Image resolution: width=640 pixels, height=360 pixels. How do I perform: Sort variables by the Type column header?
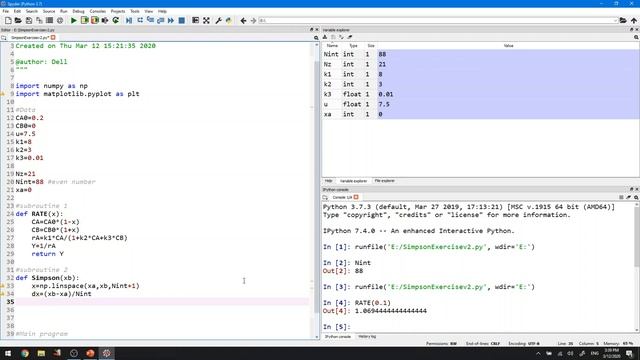(353, 46)
